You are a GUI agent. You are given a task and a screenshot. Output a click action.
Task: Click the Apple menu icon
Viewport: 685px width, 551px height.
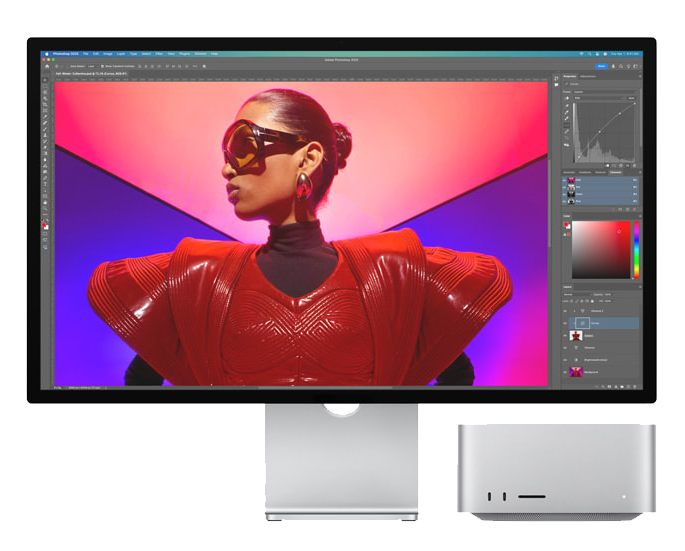46,54
